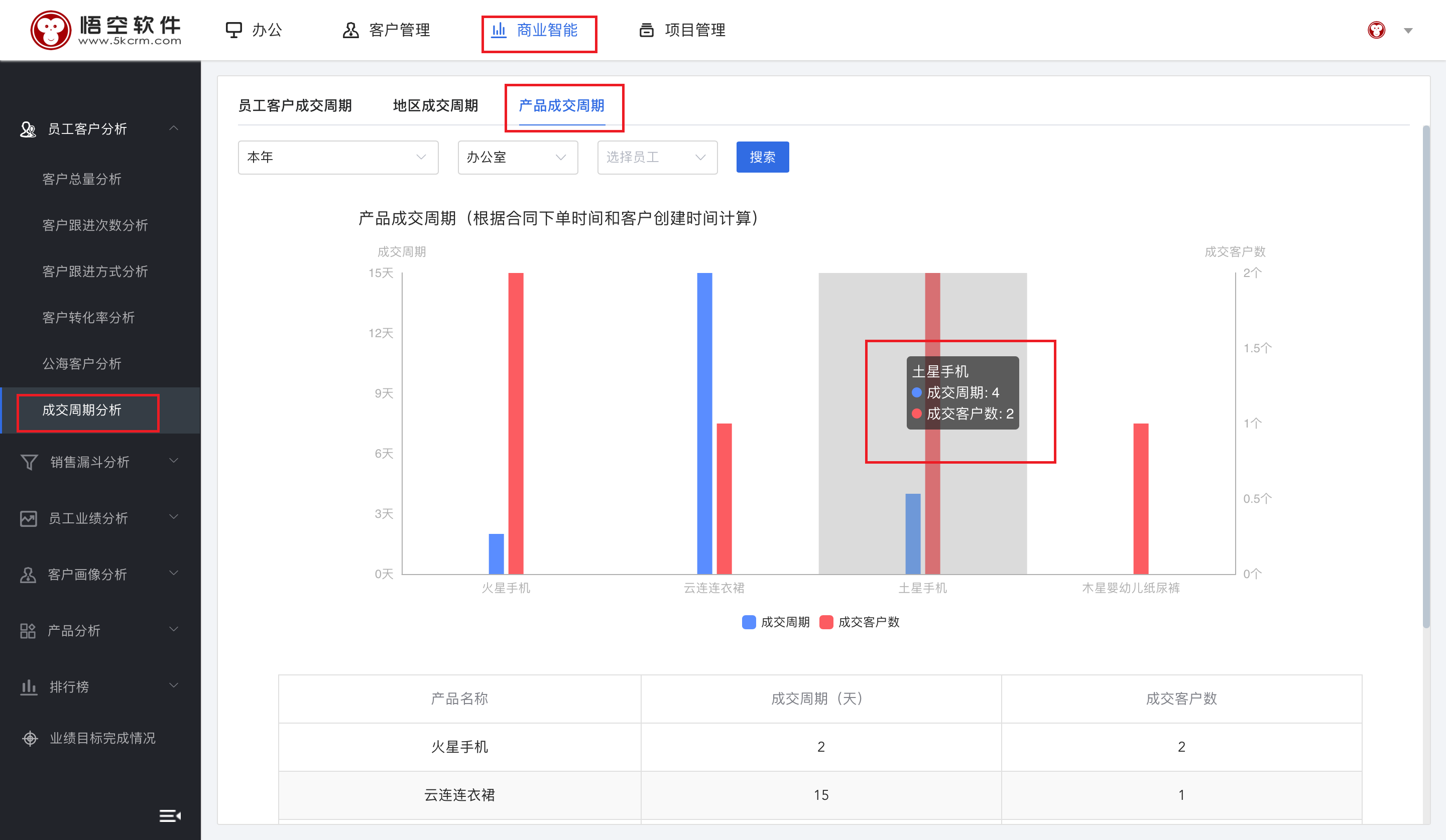Collapse the sidebar with the menu icon
Screen dimensions: 1446x840
coord(170,815)
